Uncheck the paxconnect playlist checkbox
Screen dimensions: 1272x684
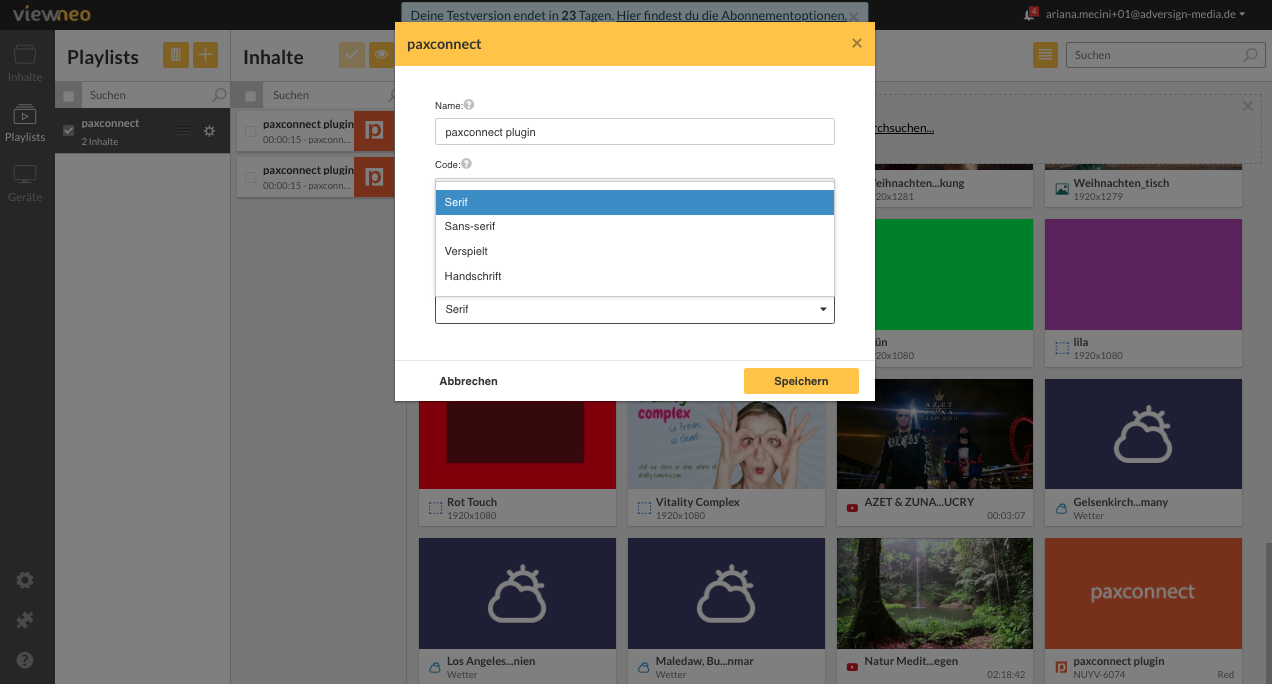pyautogui.click(x=68, y=130)
